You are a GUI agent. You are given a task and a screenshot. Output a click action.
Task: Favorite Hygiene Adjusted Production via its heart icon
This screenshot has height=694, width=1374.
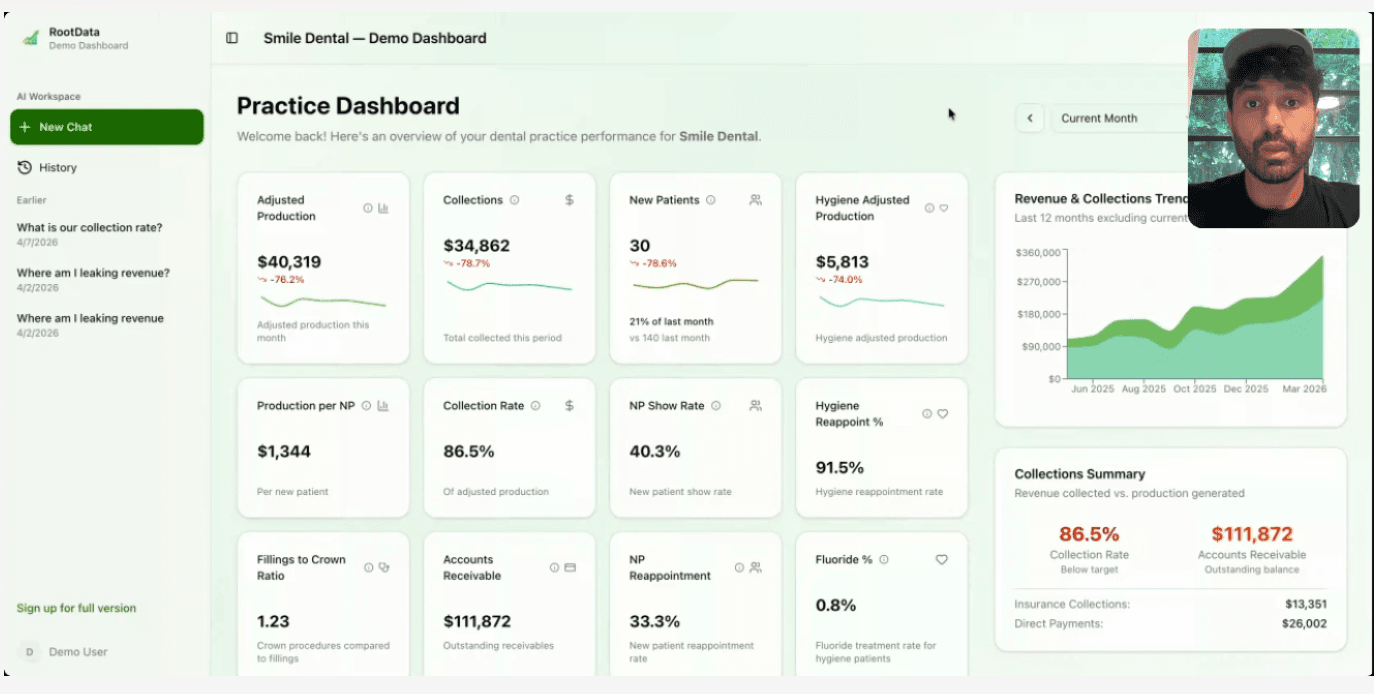943,207
